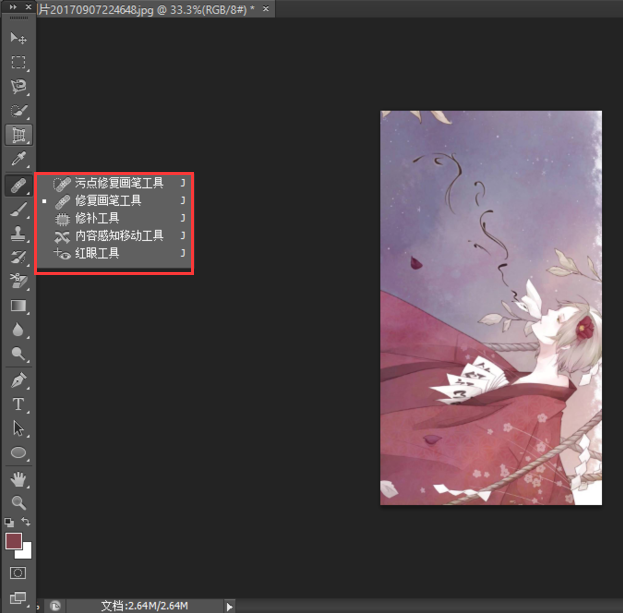Select the Horizontal Type tool
This screenshot has height=613, width=623.
[18, 404]
